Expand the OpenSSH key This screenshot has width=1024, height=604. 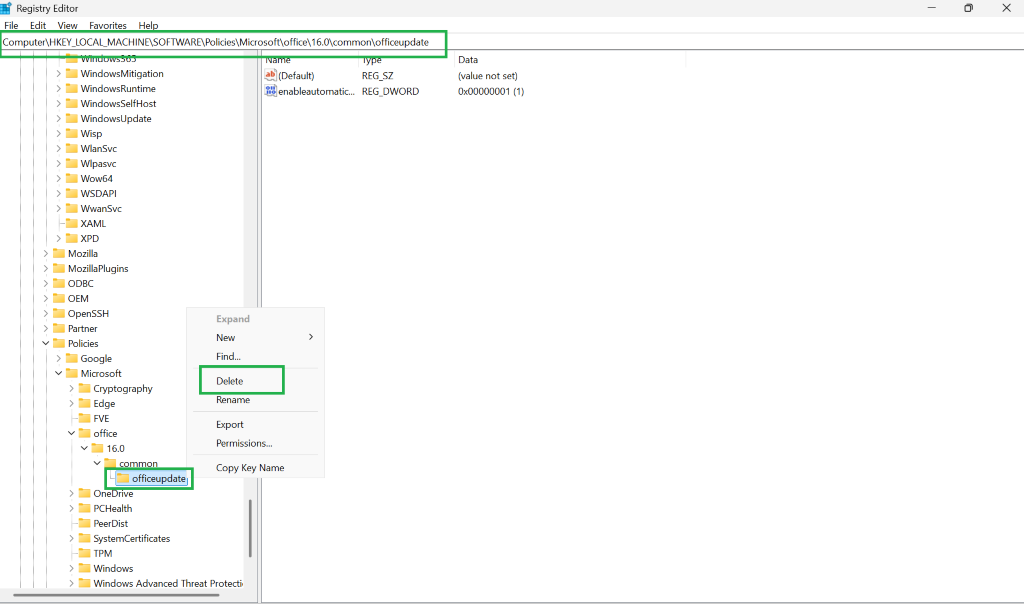click(x=46, y=314)
